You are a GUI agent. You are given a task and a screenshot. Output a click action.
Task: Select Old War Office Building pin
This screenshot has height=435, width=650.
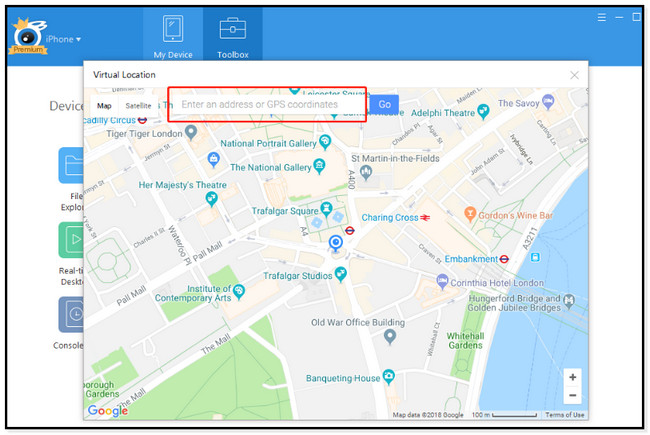click(x=390, y=336)
